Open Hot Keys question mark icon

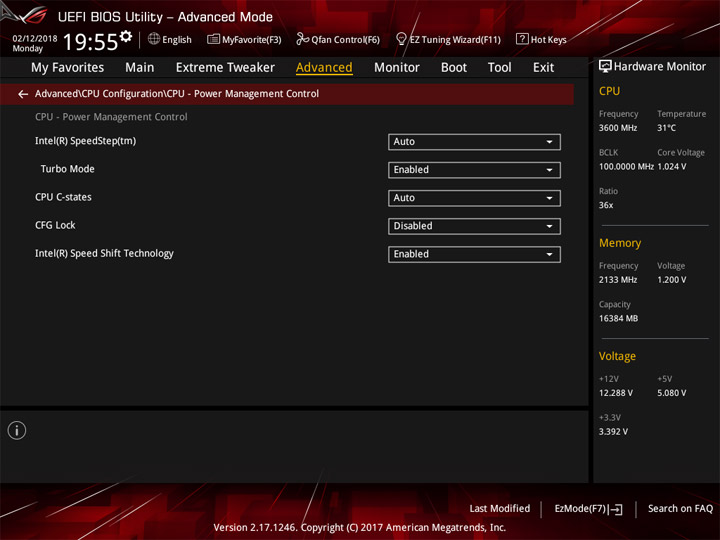click(522, 39)
